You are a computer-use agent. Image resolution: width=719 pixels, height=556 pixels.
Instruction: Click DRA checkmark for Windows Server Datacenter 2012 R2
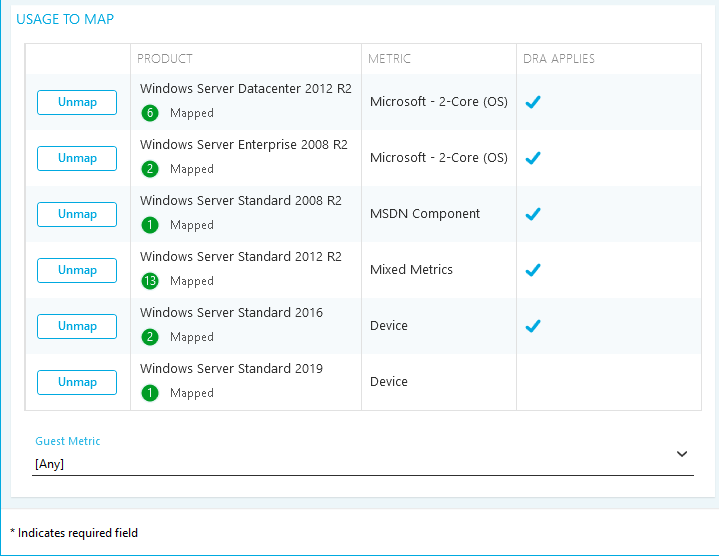533,102
